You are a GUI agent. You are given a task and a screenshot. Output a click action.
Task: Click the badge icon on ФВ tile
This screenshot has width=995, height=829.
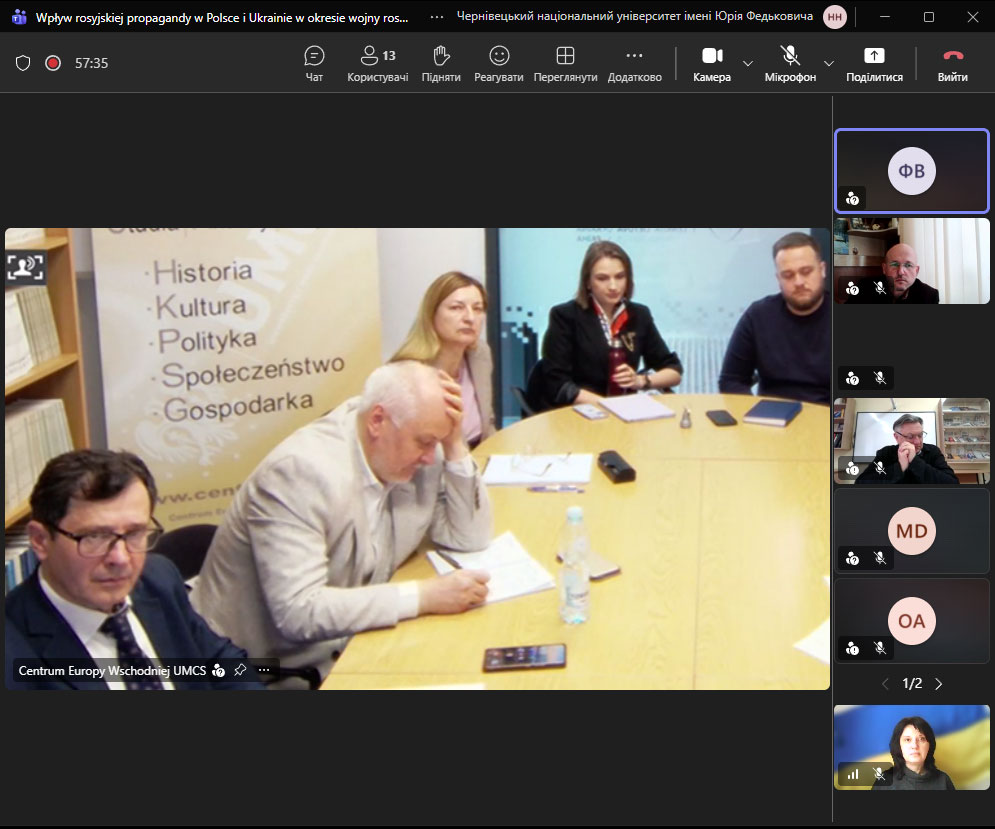click(852, 199)
